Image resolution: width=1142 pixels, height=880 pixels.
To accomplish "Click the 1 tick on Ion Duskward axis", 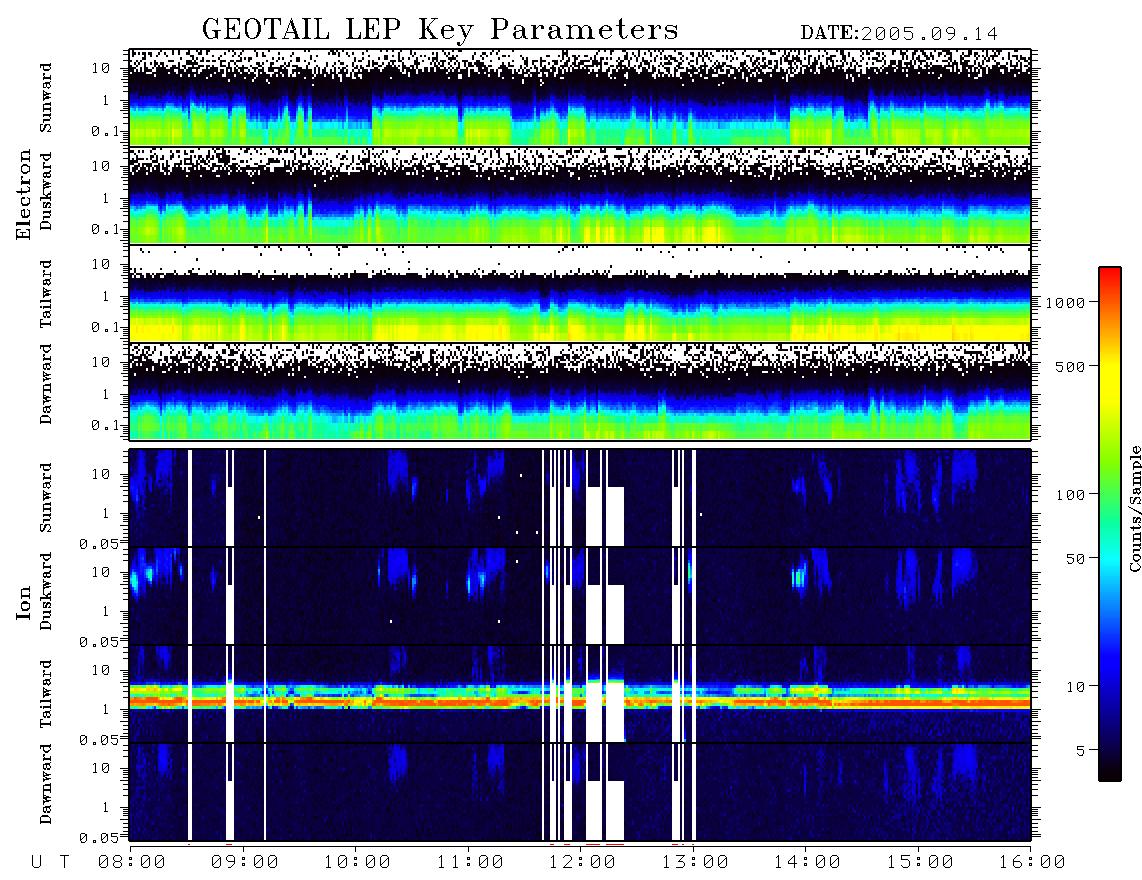I will [106, 611].
